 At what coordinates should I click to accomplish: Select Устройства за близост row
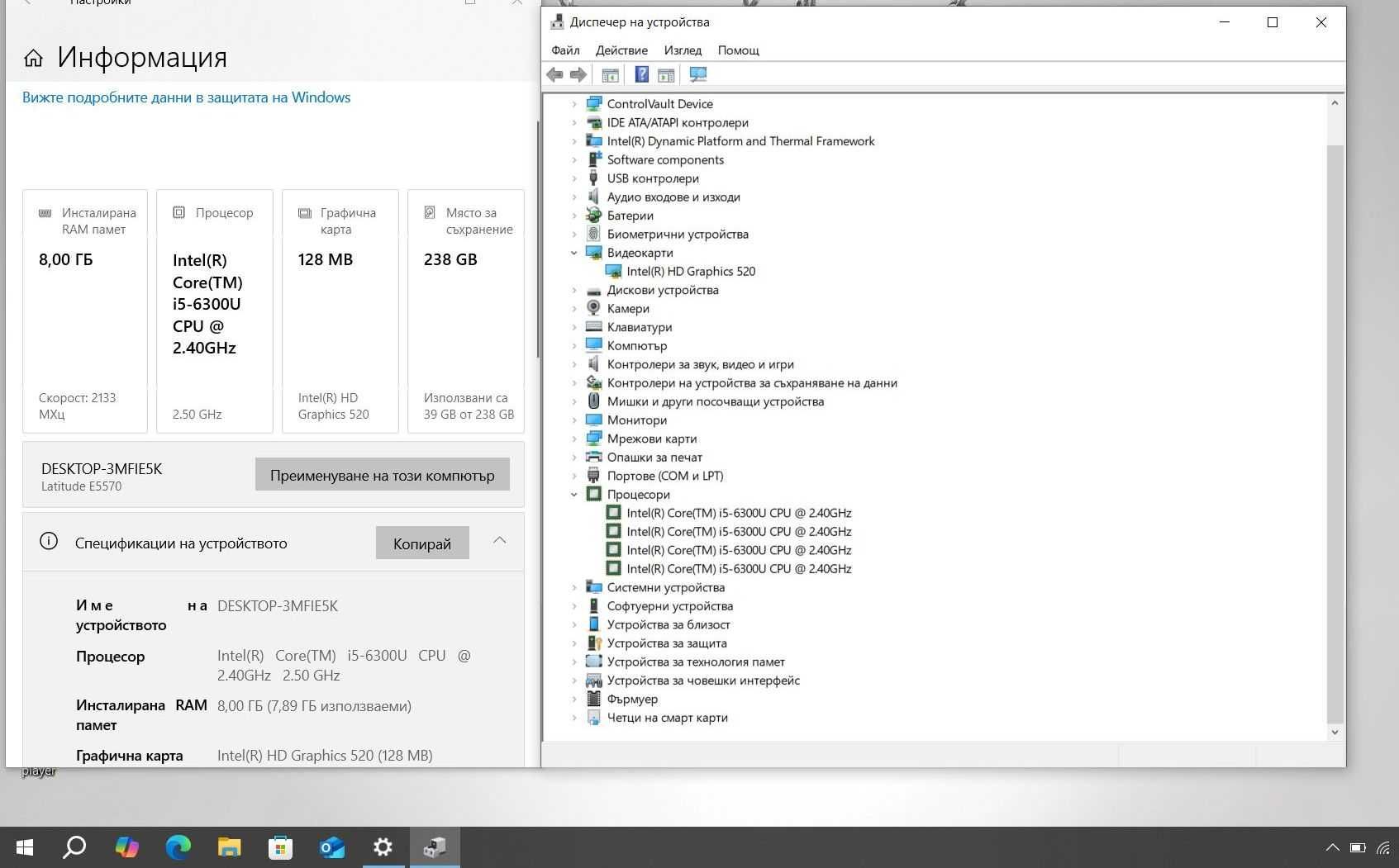pos(669,624)
